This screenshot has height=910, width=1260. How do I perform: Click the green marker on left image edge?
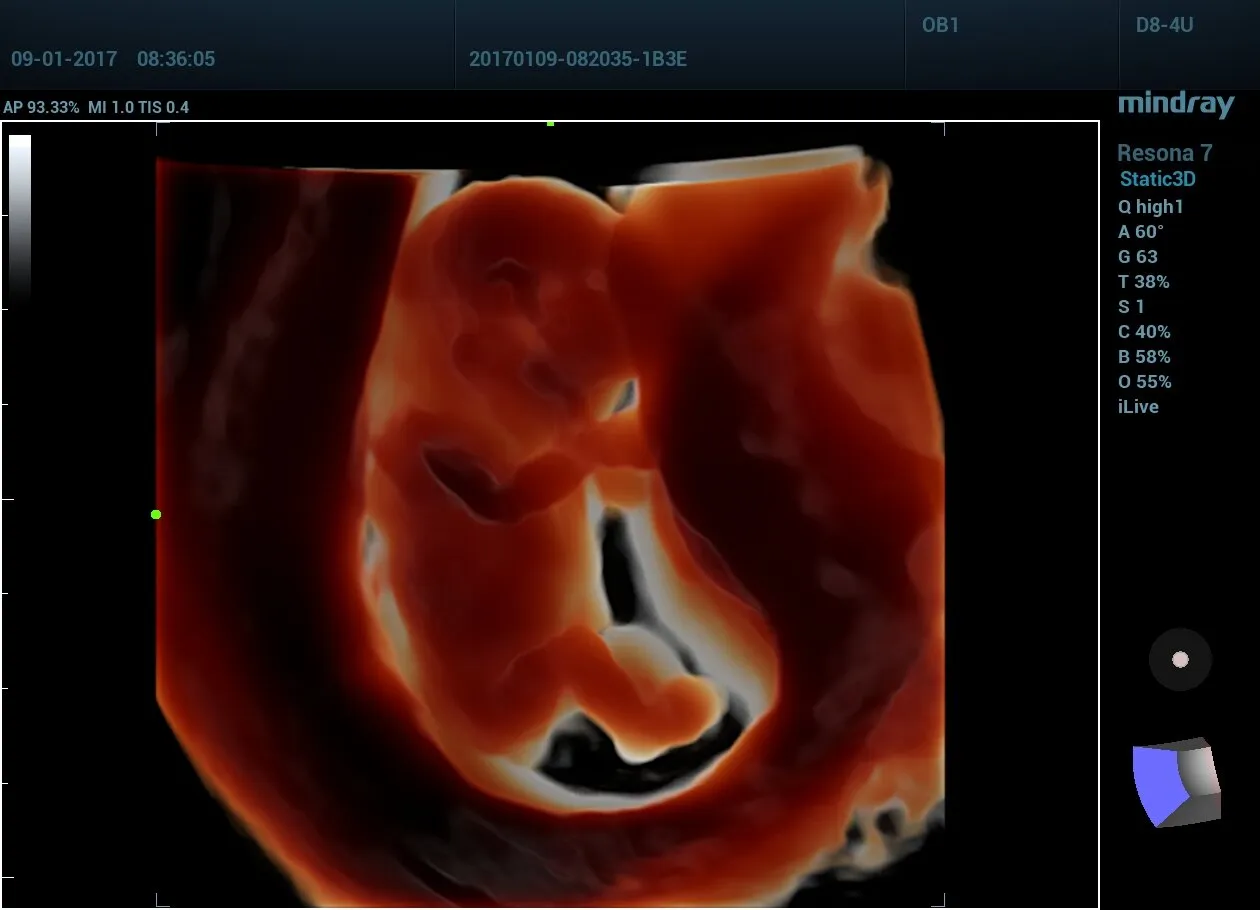156,514
